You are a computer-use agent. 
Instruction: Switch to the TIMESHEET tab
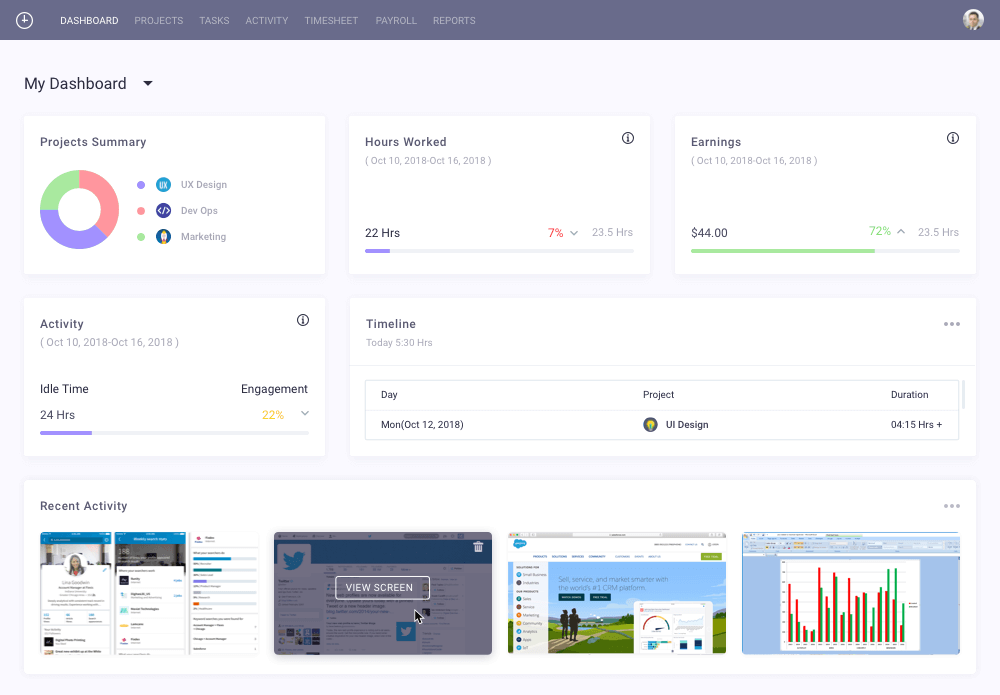coord(331,20)
